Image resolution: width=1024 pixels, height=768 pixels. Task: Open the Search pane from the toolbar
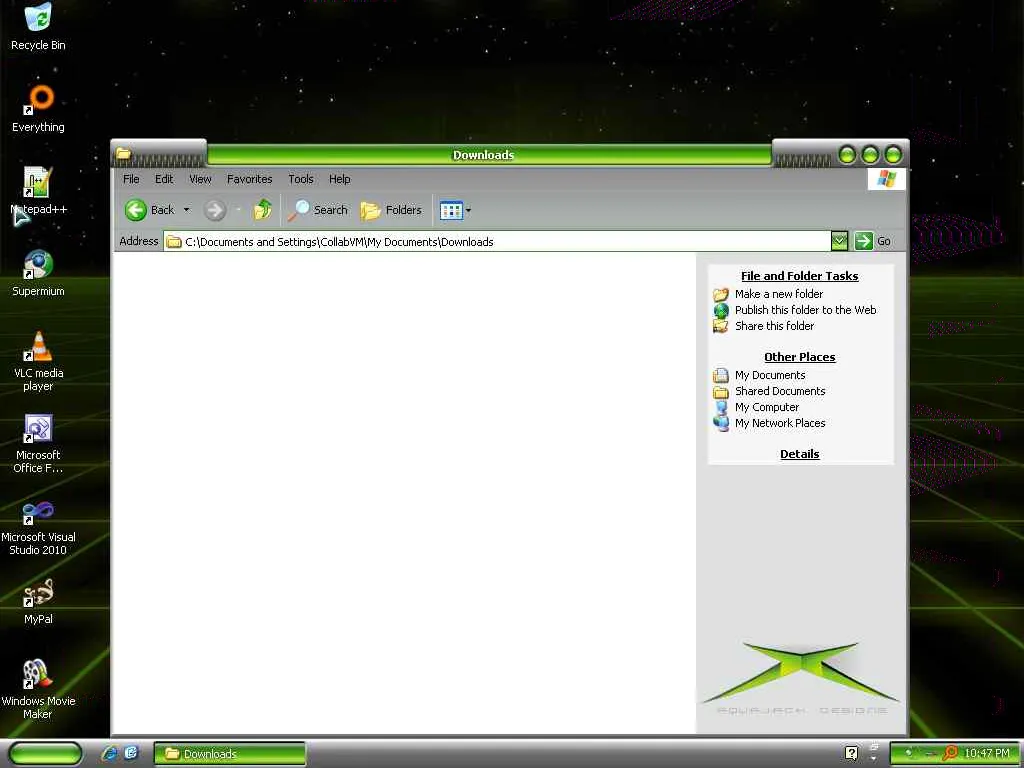pos(318,210)
